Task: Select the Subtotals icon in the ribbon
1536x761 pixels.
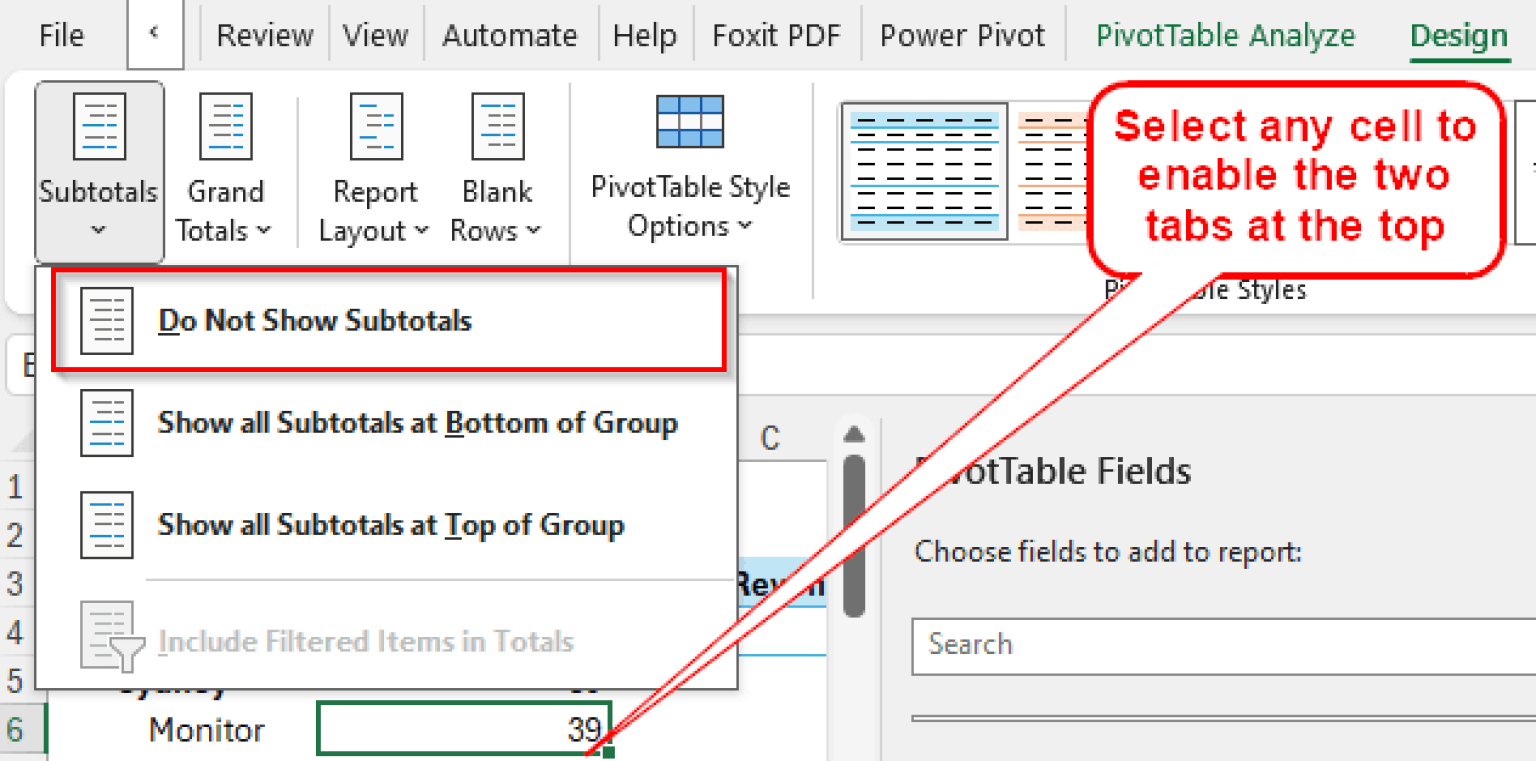Action: click(97, 126)
